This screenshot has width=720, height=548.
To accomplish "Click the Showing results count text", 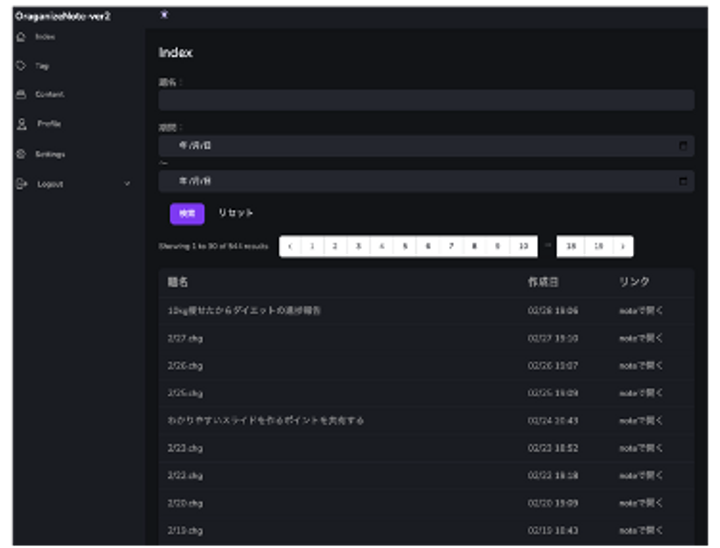I will [214, 246].
